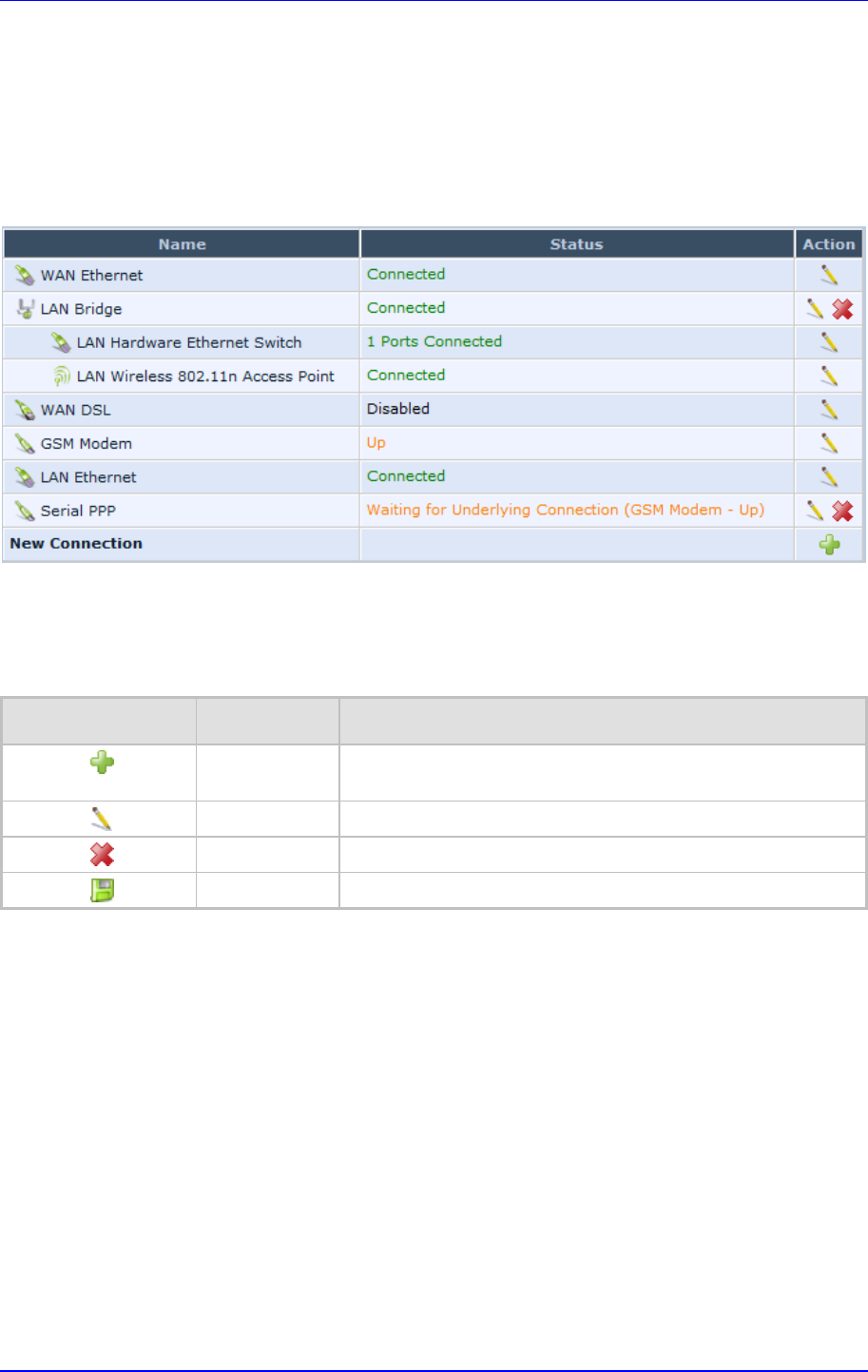The width and height of the screenshot is (868, 1372).
Task: Click the Action column header
Action: point(829,244)
